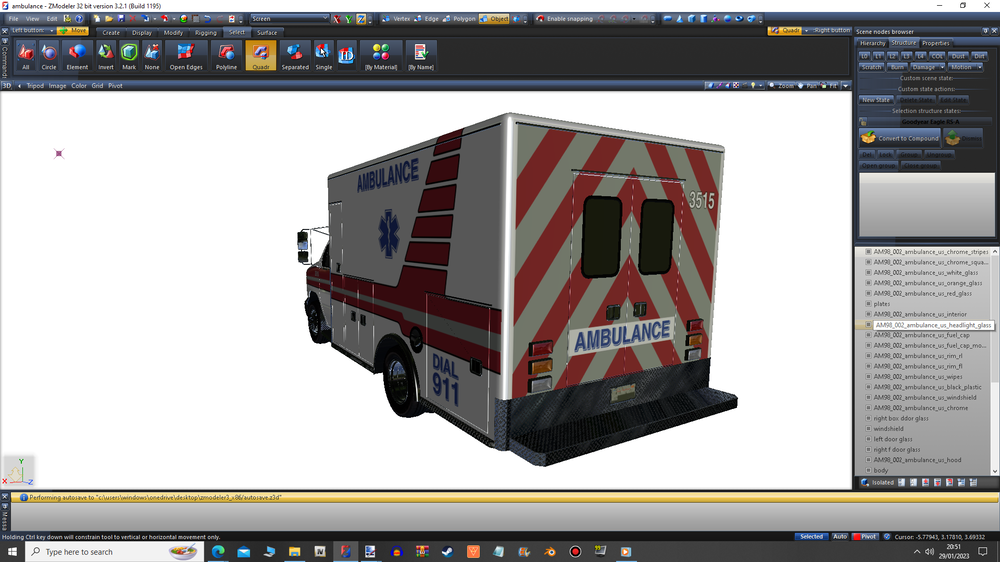Add sphere primitive from toolbar
The width and height of the screenshot is (1000, 562).
pos(727,18)
